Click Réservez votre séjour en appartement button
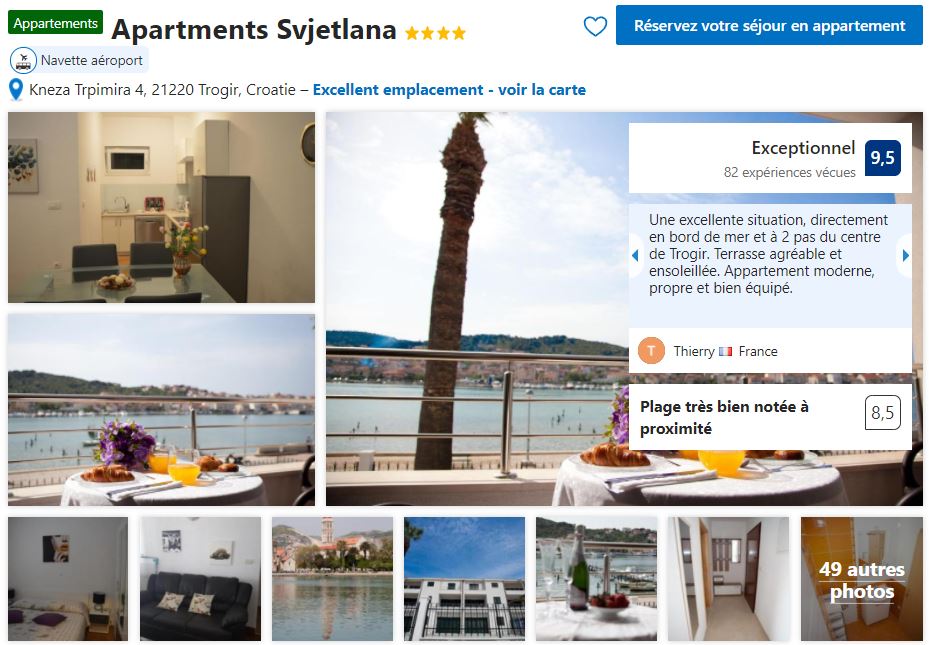Viewport: 929px width, 645px height. (x=769, y=25)
